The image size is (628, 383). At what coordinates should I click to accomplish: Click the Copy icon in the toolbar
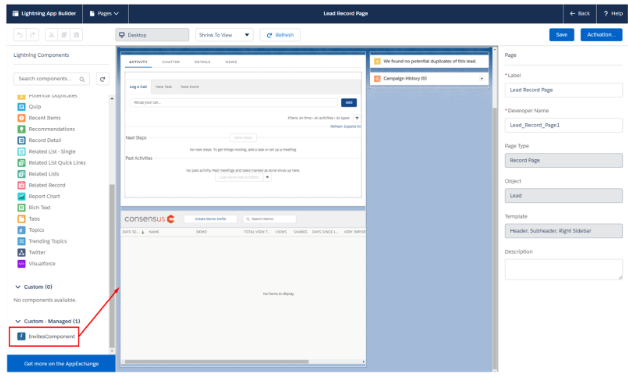(64, 35)
